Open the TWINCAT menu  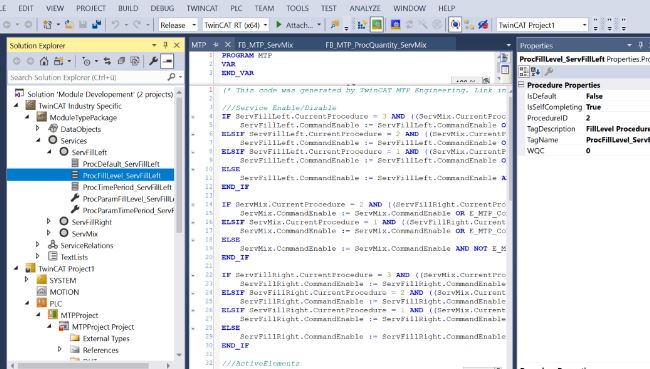202,8
